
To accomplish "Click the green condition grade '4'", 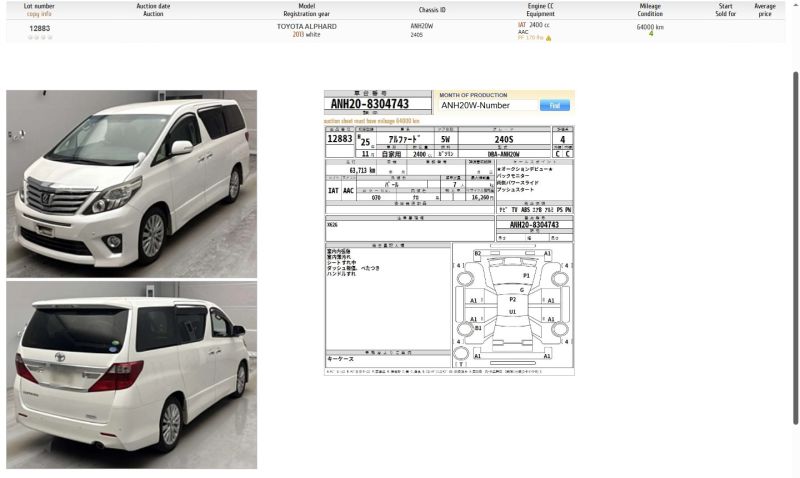I will pos(651,34).
